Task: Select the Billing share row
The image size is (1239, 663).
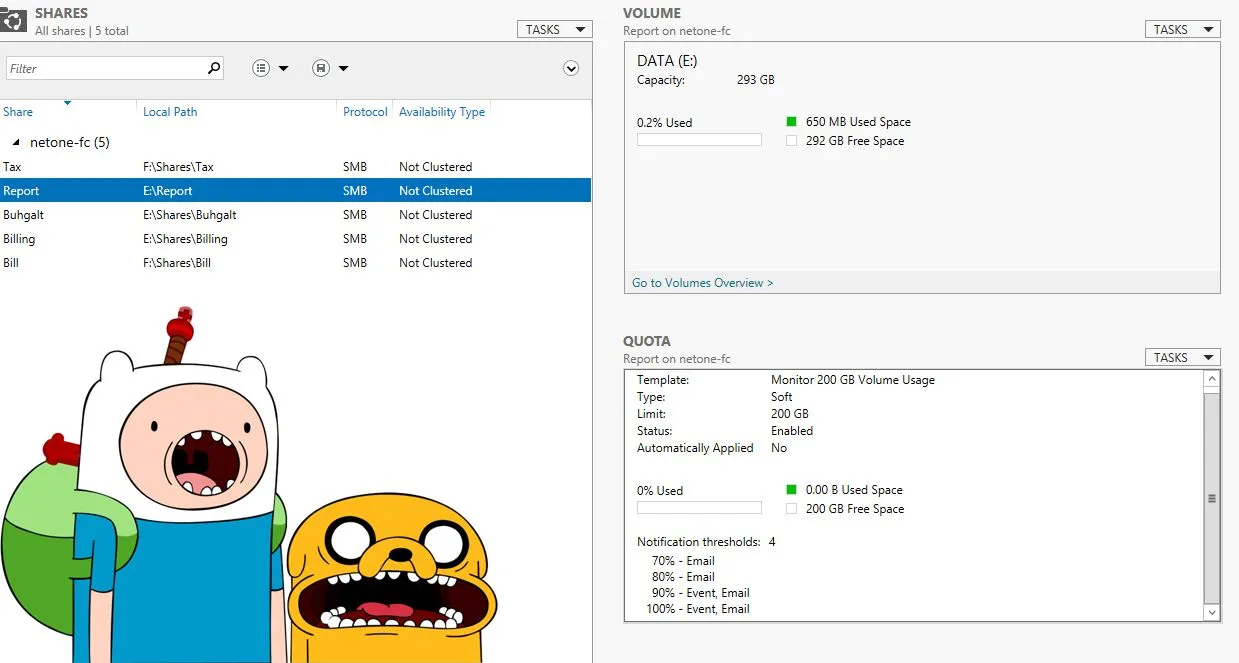Action: pos(296,239)
